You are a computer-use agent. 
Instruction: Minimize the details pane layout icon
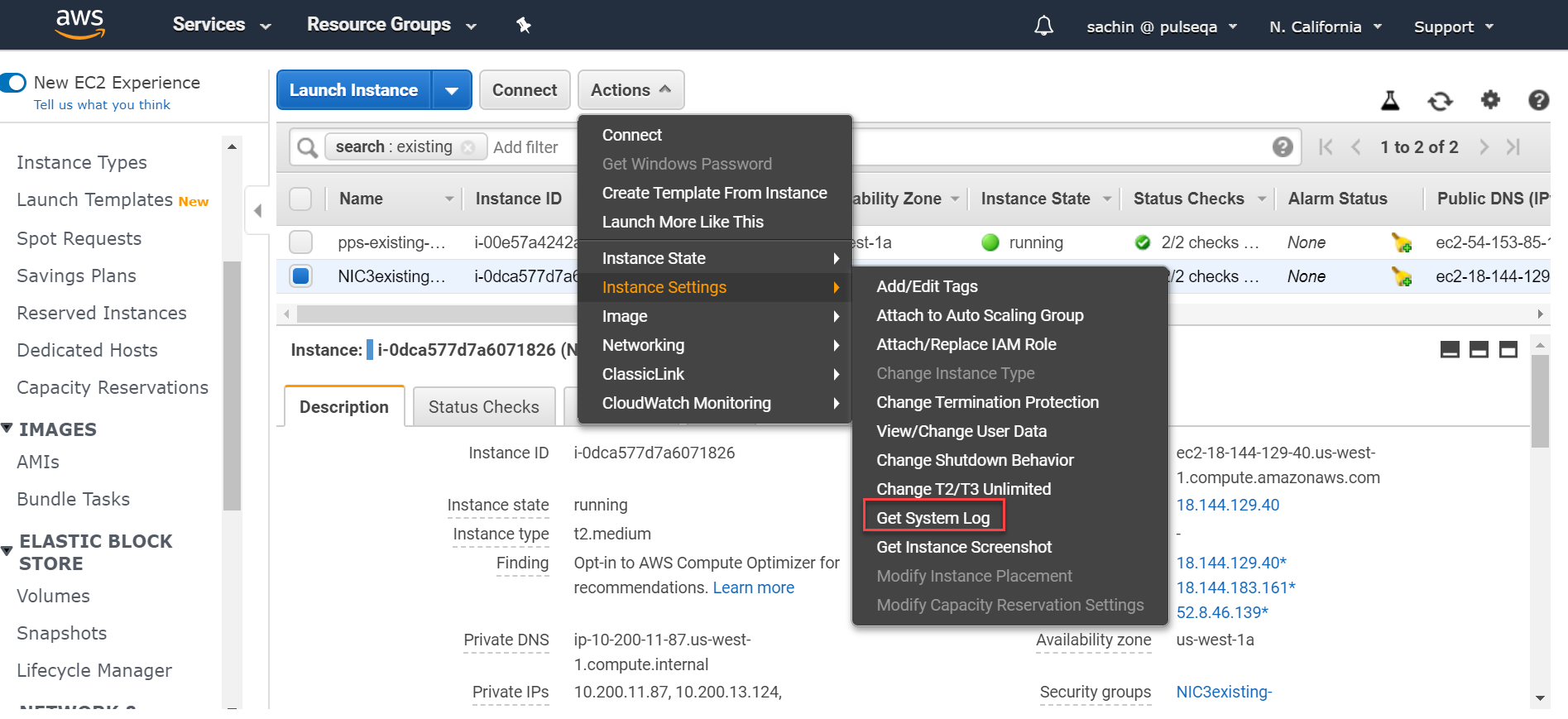pos(1450,349)
